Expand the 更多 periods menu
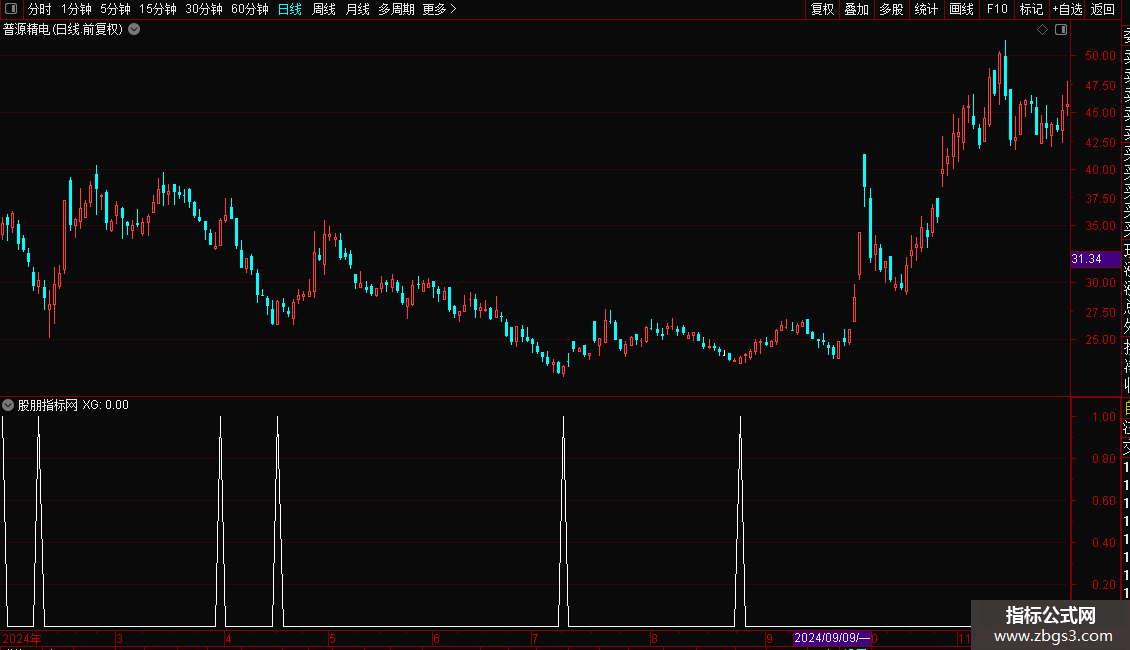1130x650 pixels. (440, 9)
